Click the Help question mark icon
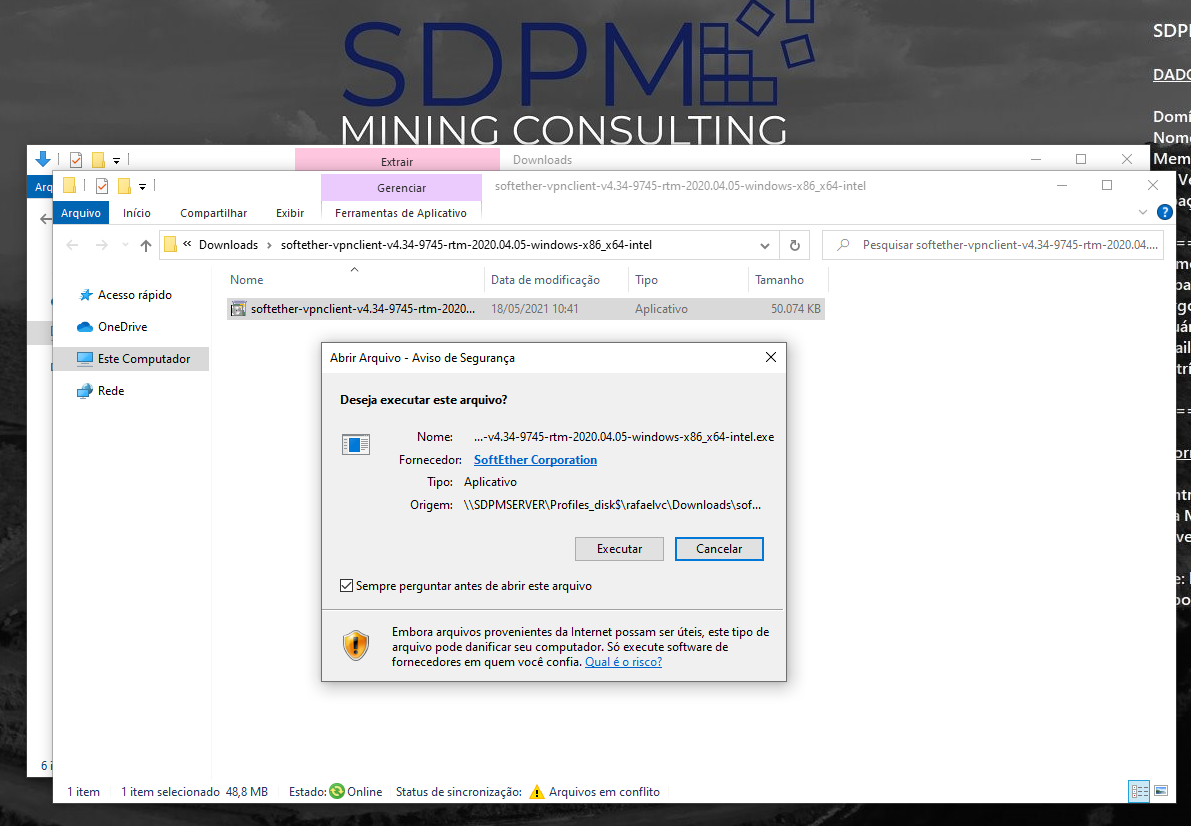This screenshot has height=826, width=1191. [1164, 212]
